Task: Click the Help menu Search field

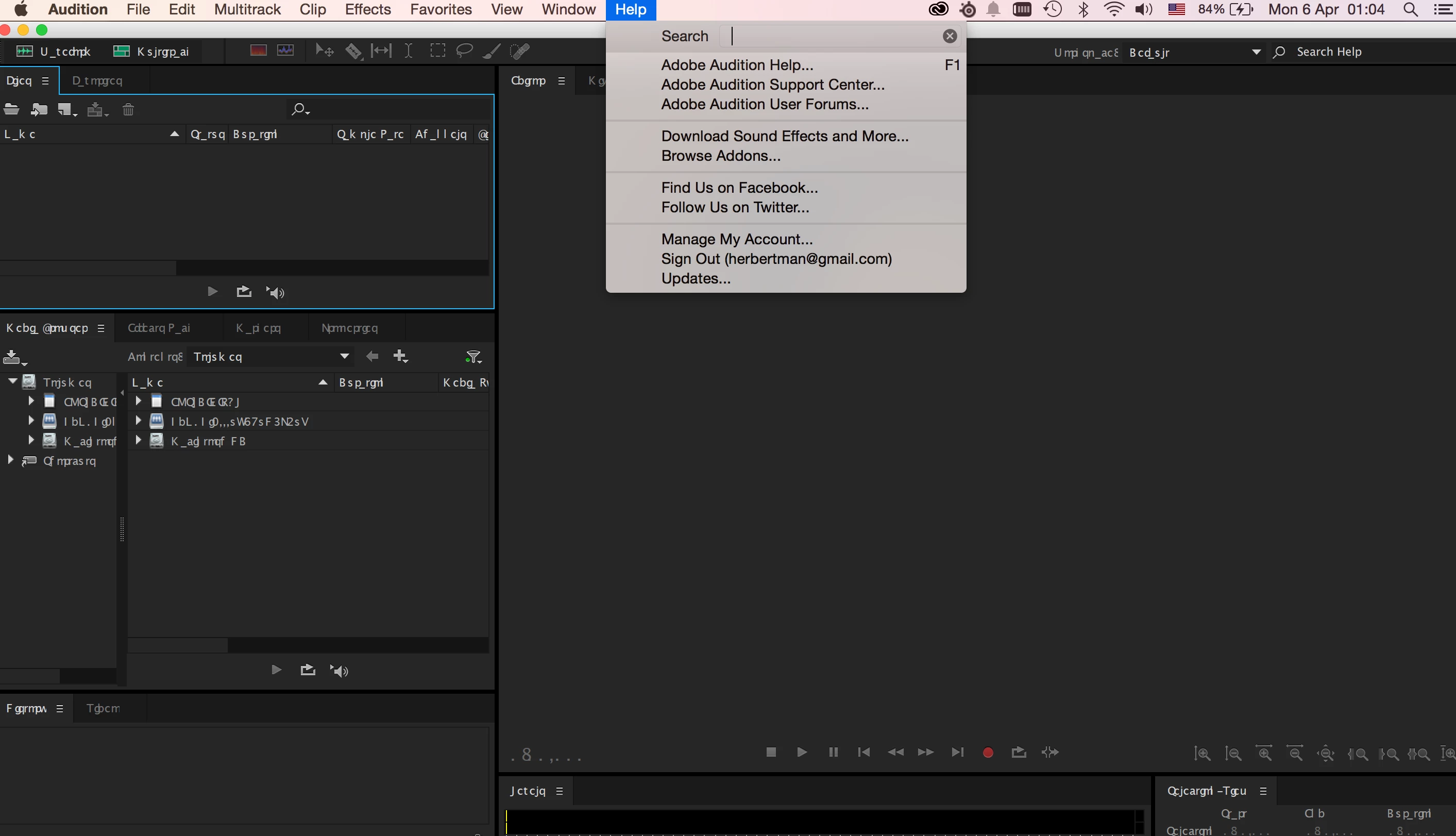Action: (835, 36)
